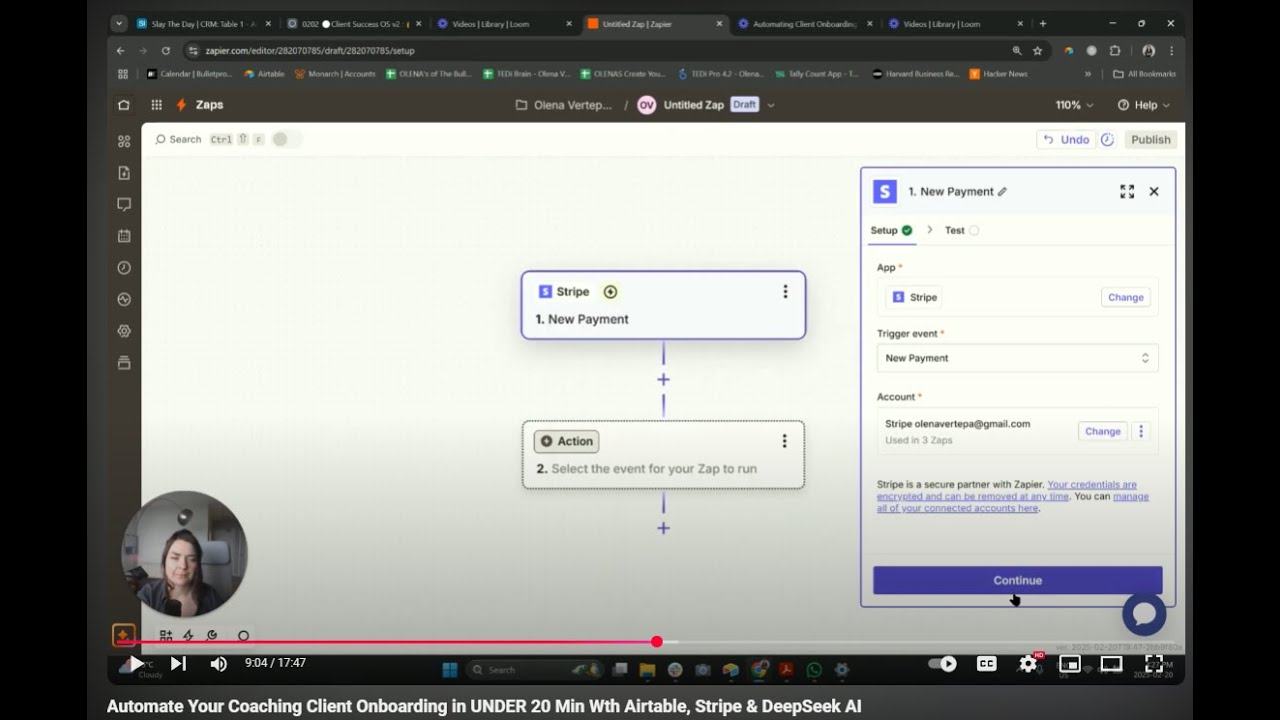Screen dimensions: 1280x720
Task: Toggle the switch next to Search
Action: (286, 140)
